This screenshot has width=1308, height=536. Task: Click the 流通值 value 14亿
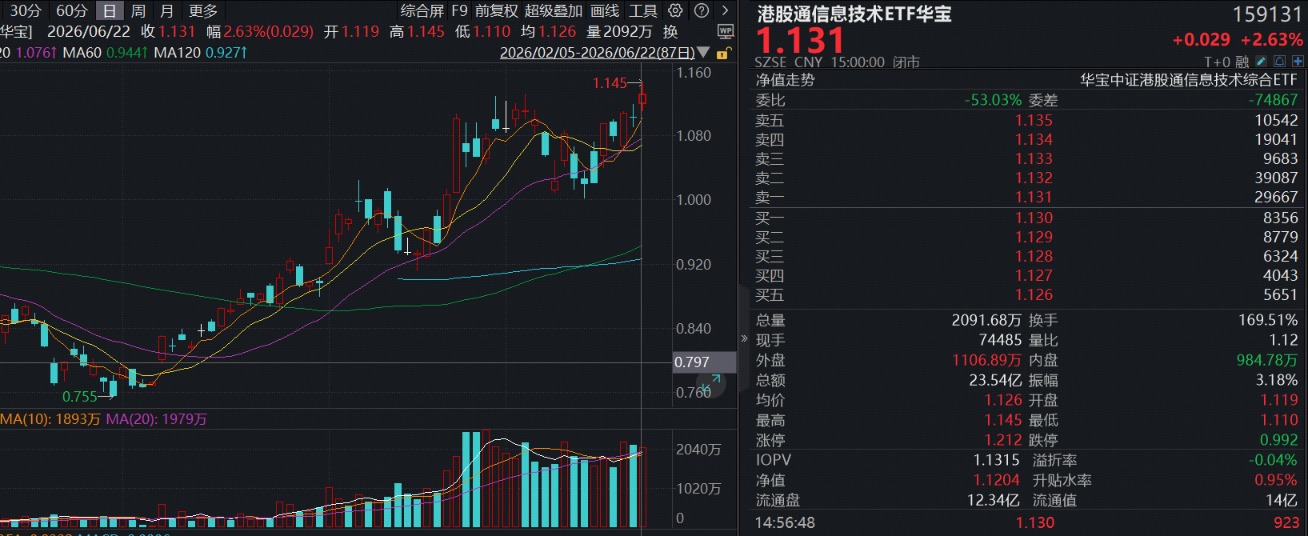[x=1281, y=500]
